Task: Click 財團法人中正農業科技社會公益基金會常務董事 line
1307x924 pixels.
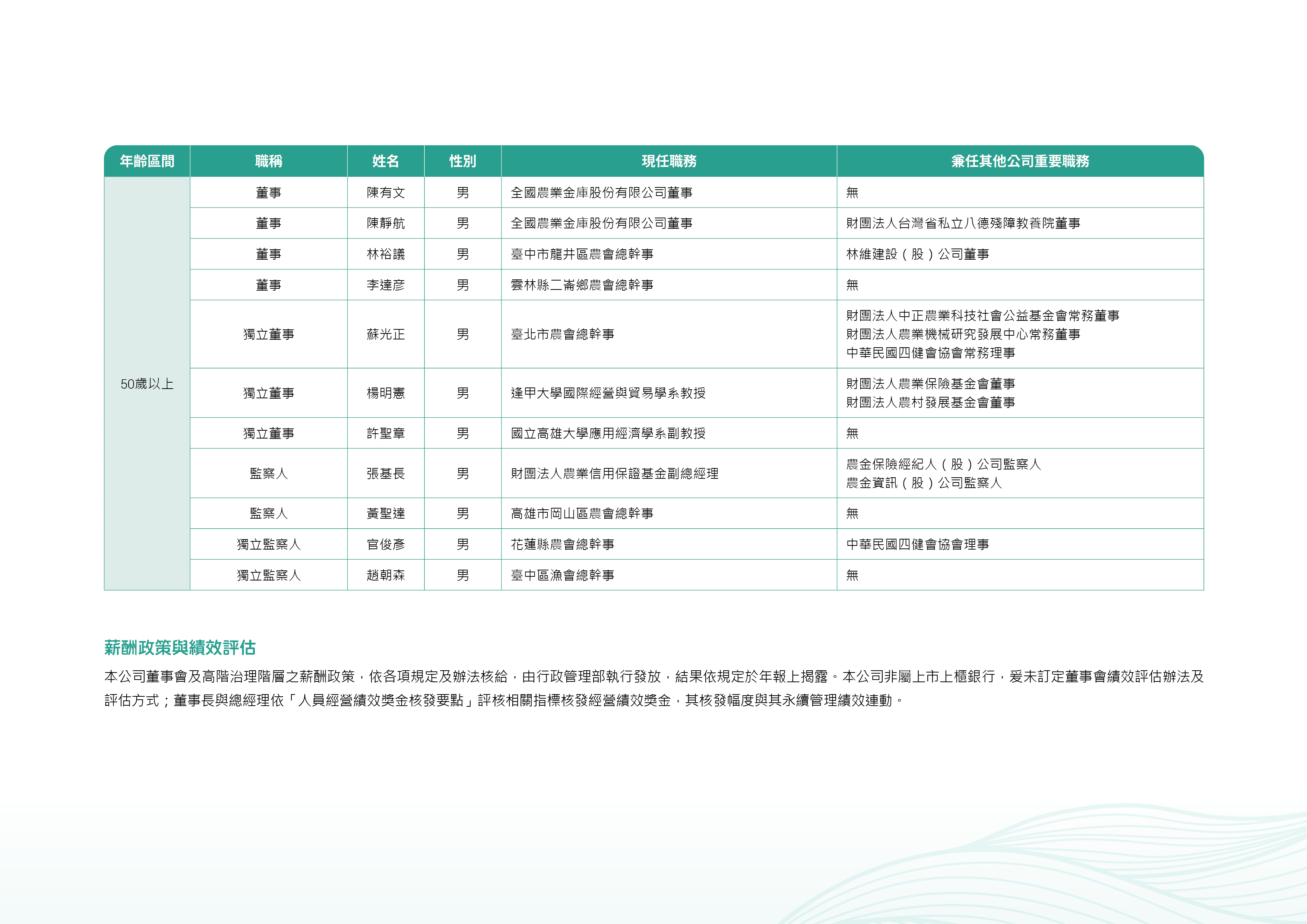Action: pos(982,316)
